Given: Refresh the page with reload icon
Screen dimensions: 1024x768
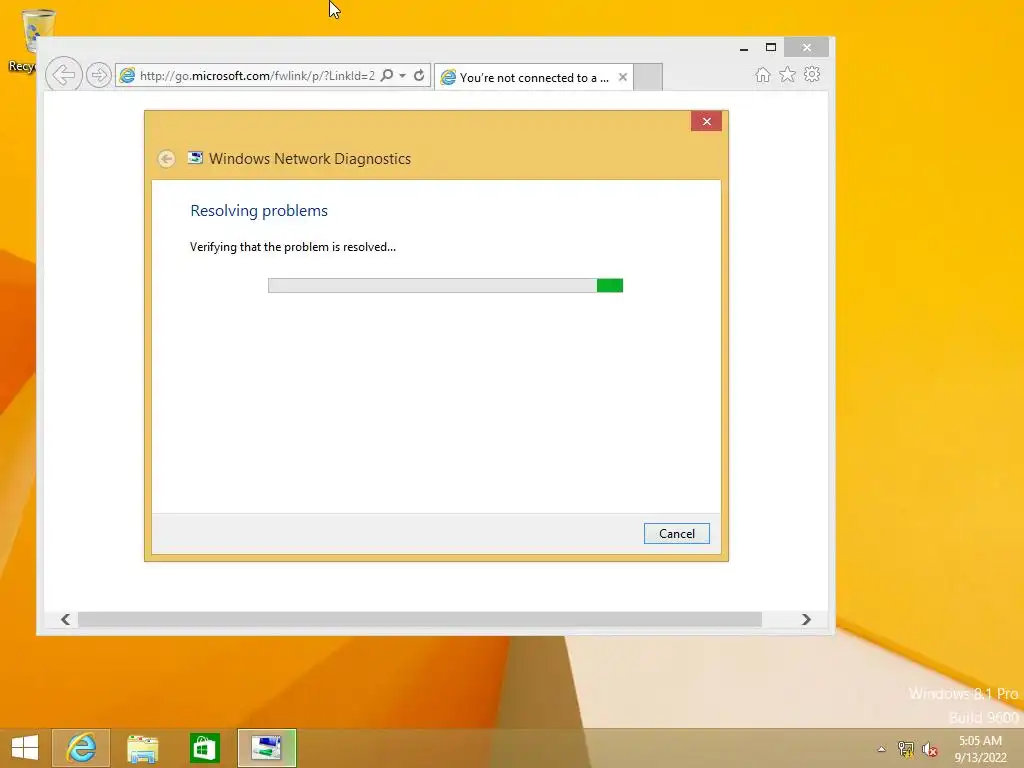Looking at the screenshot, I should [419, 75].
